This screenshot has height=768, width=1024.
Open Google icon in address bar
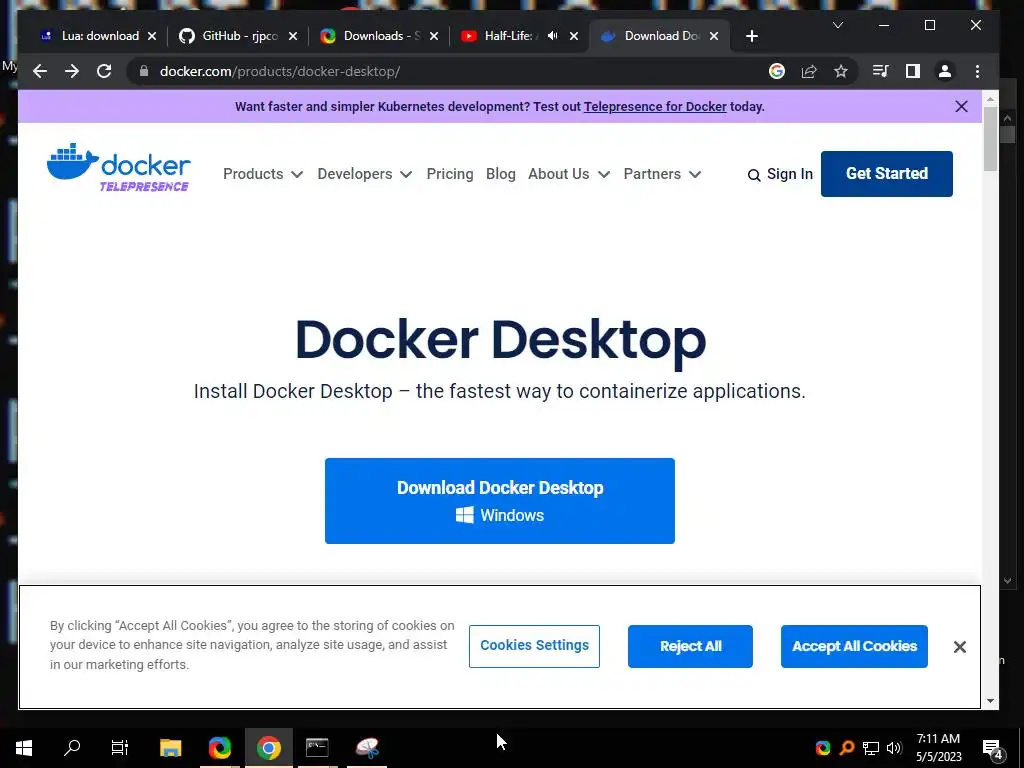pos(776,71)
